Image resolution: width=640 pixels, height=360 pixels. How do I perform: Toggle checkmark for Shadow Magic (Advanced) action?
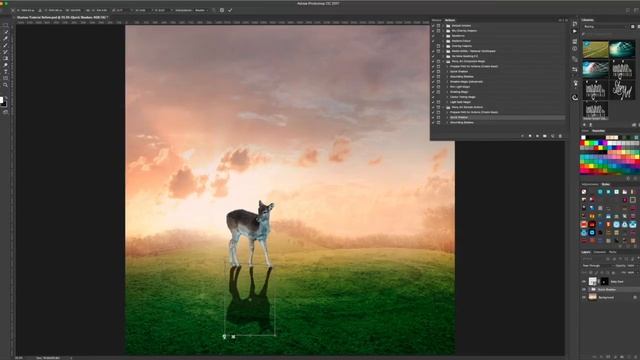point(433,82)
